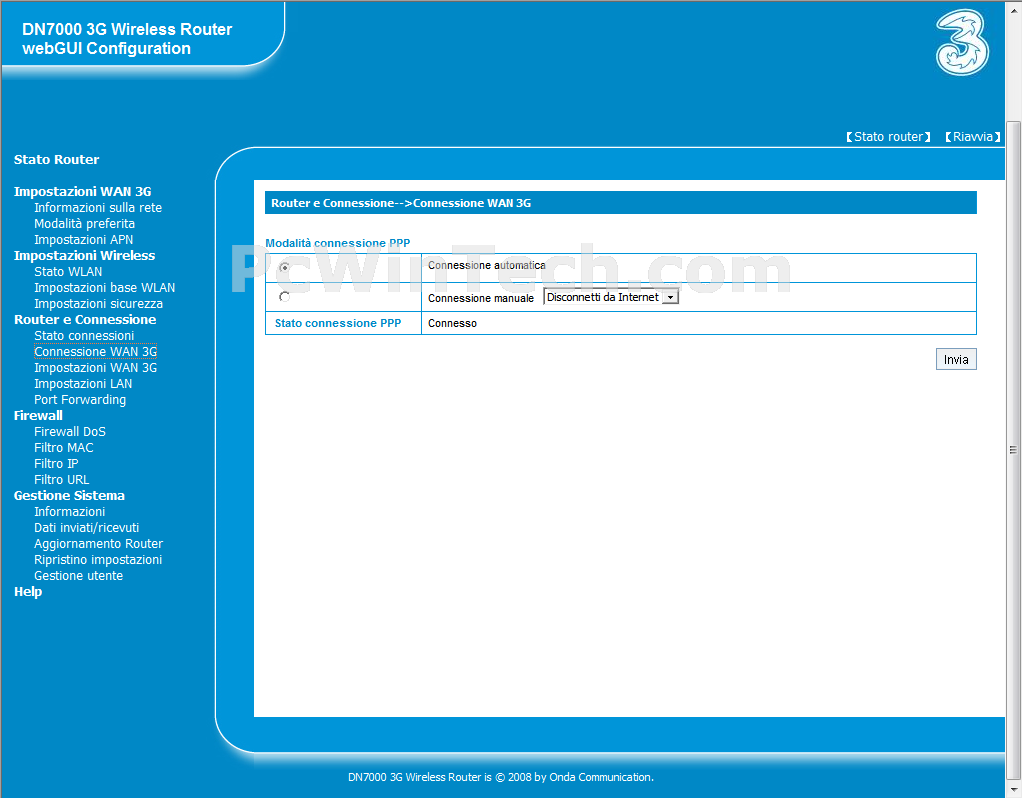The width and height of the screenshot is (1022, 798).
Task: Open Port Forwarding page
Action: coord(80,400)
